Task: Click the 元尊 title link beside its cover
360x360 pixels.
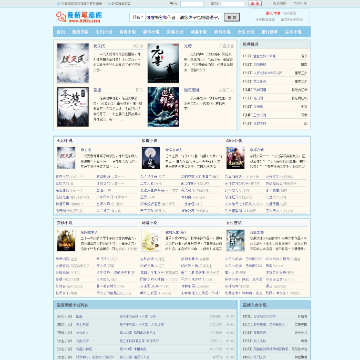Action: 187,46
